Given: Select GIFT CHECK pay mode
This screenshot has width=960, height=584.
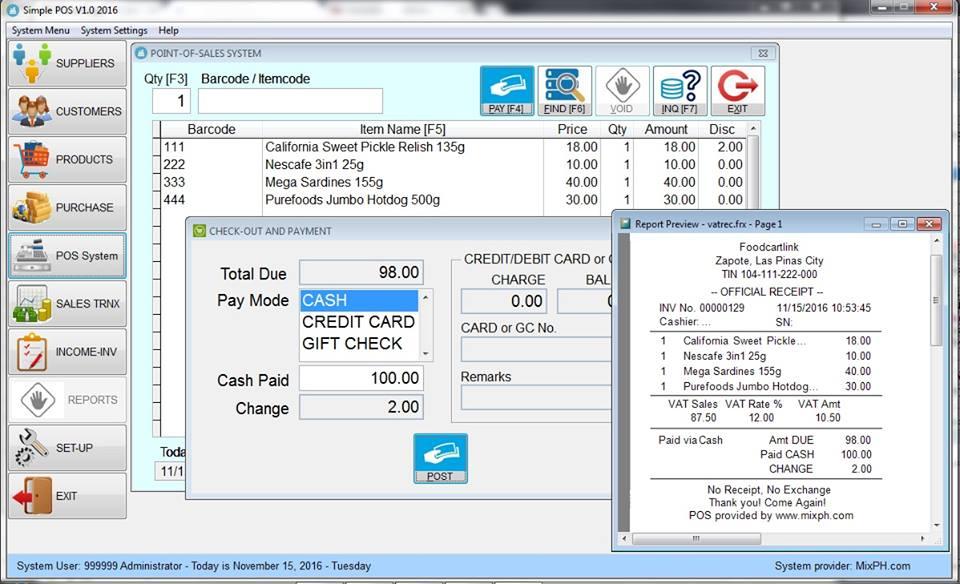Looking at the screenshot, I should [x=359, y=343].
